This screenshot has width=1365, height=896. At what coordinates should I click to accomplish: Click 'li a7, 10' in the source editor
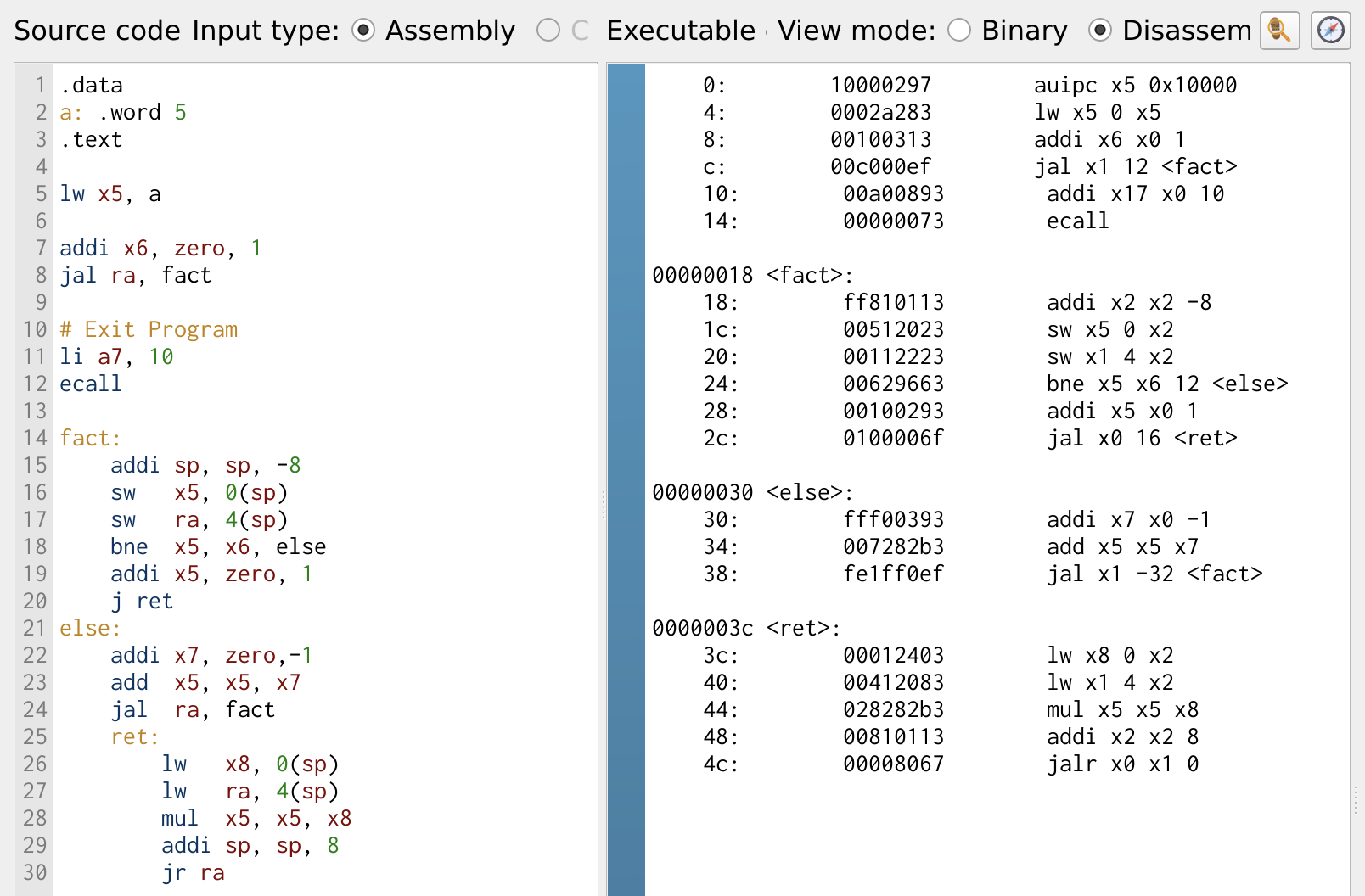tap(116, 356)
